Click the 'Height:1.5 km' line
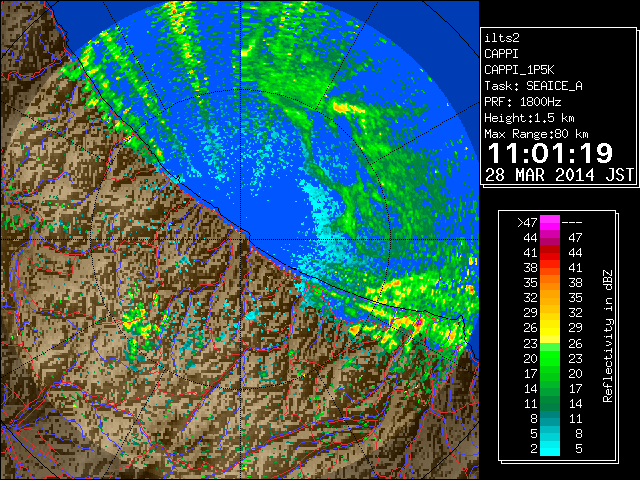Screen dimensions: 640x480 coord(529,118)
